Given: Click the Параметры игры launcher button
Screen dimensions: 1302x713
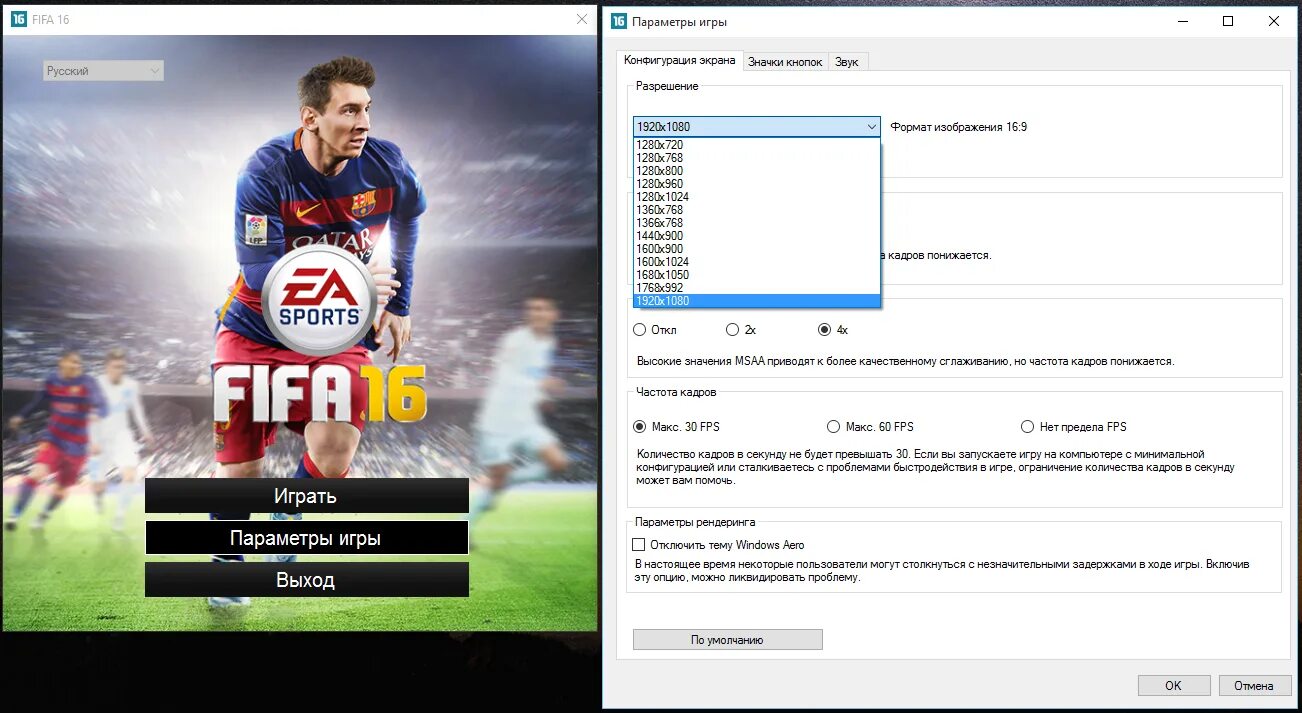Looking at the screenshot, I should [306, 538].
